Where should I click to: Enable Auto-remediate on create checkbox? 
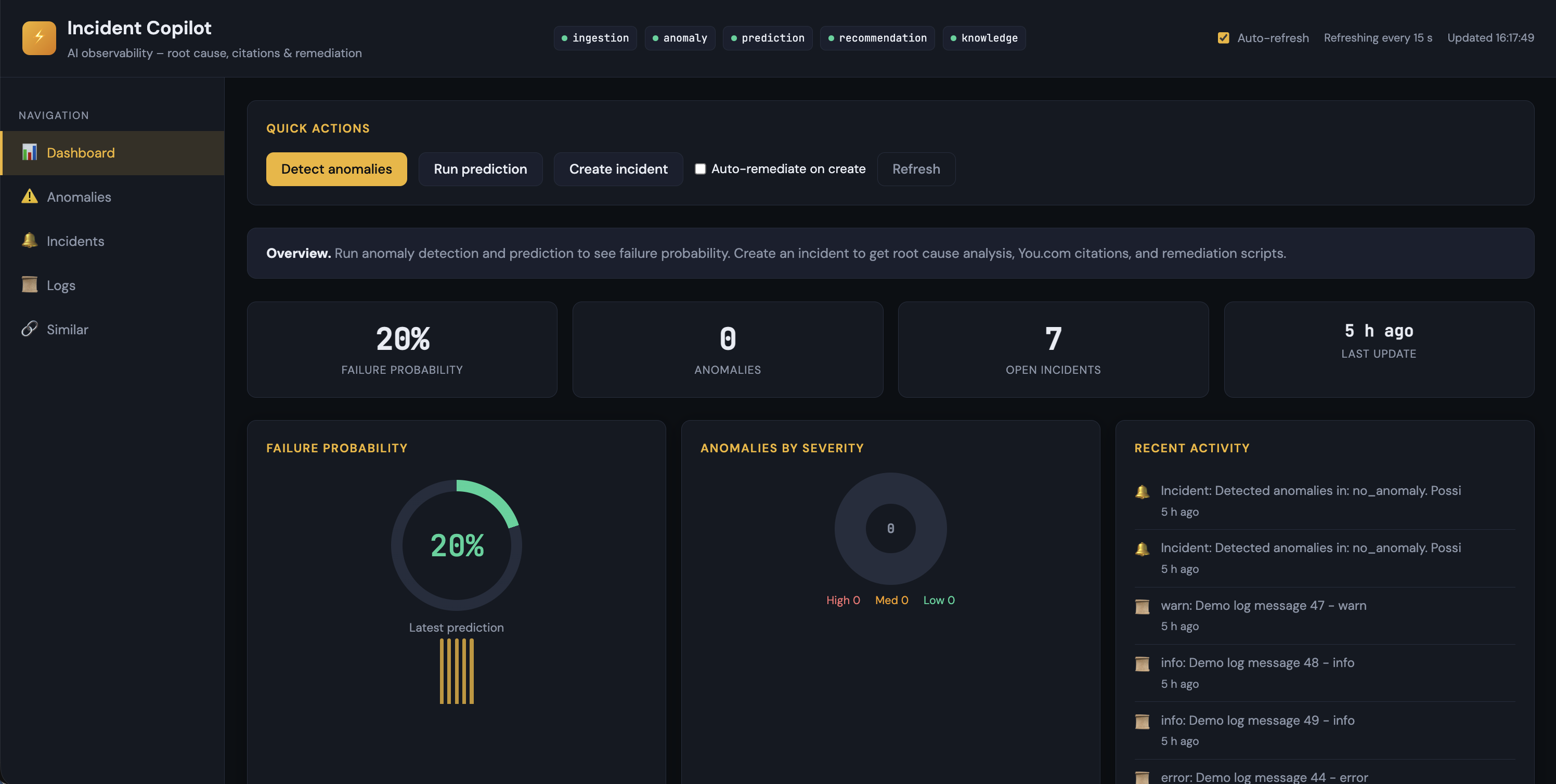click(700, 169)
